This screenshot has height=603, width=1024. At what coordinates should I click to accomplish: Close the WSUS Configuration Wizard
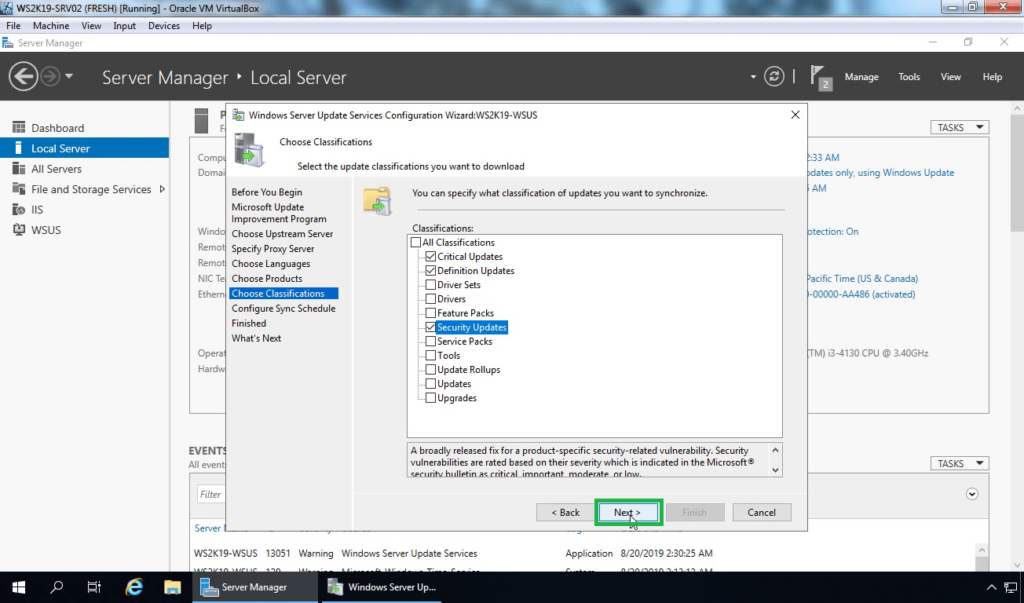pos(795,115)
